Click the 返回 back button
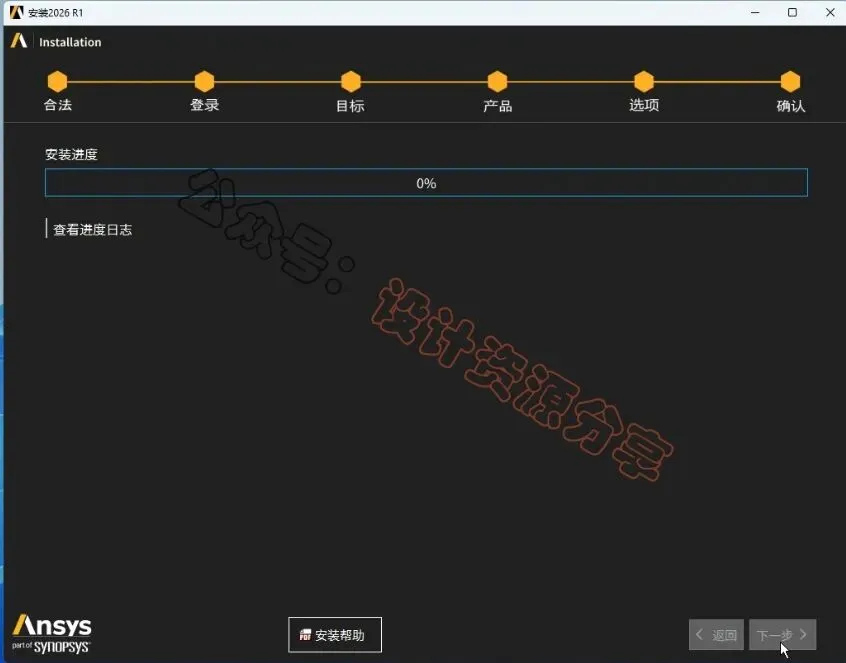Screen dimensions: 846x663 point(717,635)
